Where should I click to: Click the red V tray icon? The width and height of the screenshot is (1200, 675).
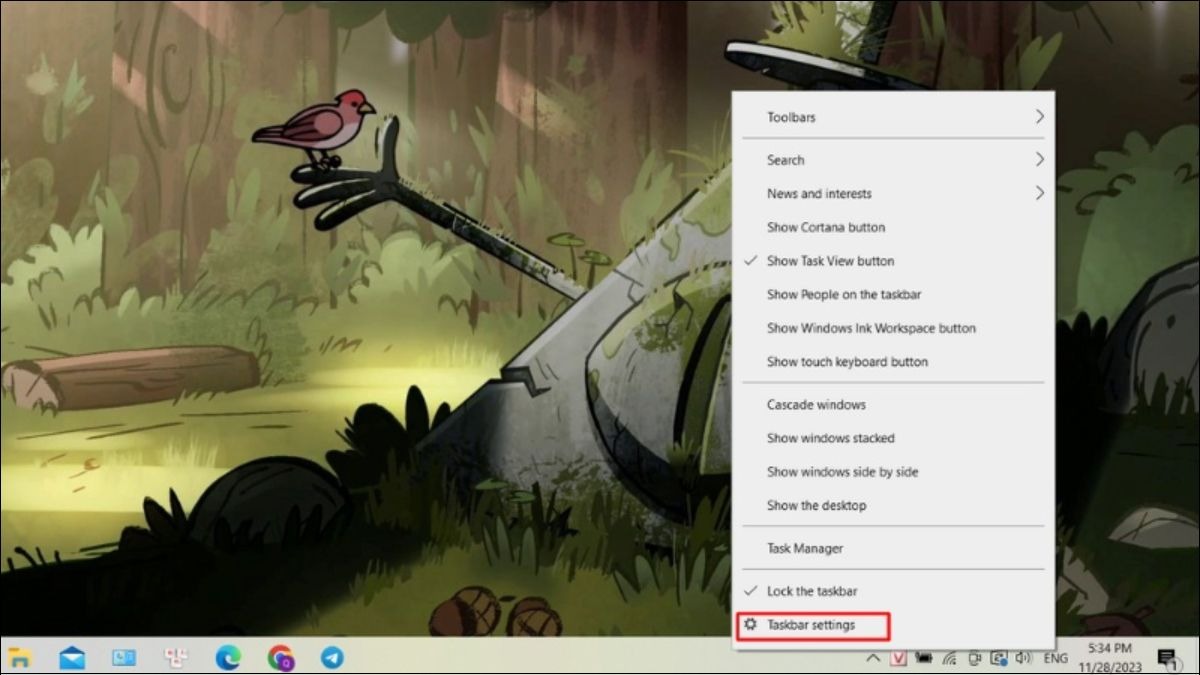(898, 658)
